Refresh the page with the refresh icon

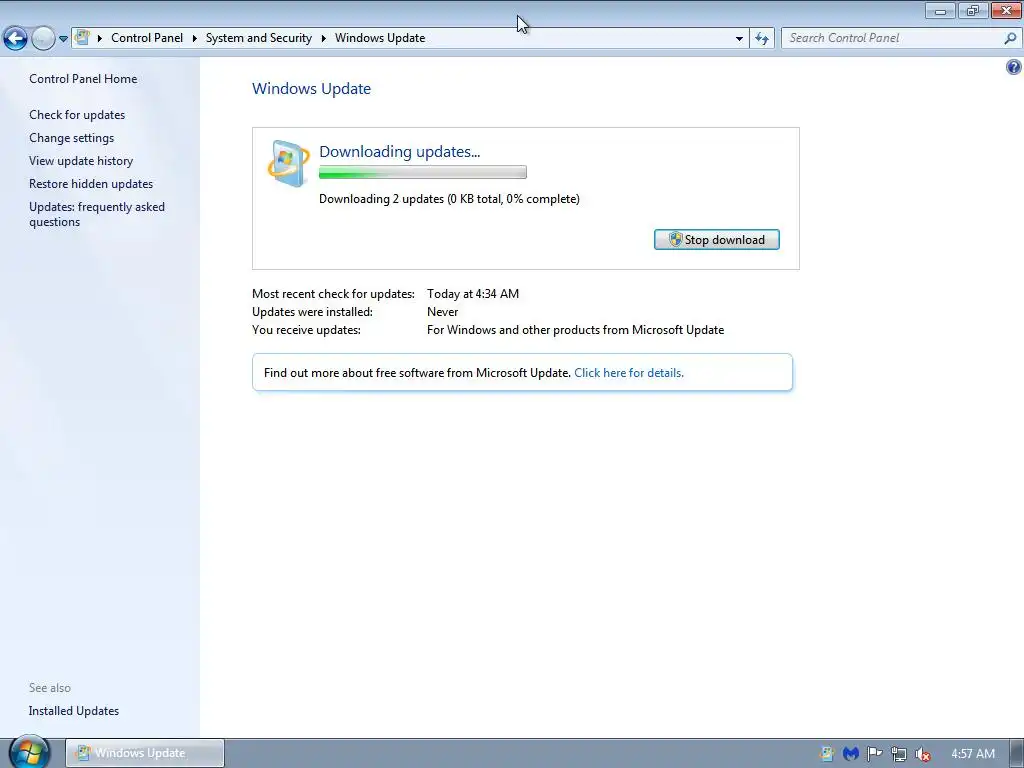point(762,38)
